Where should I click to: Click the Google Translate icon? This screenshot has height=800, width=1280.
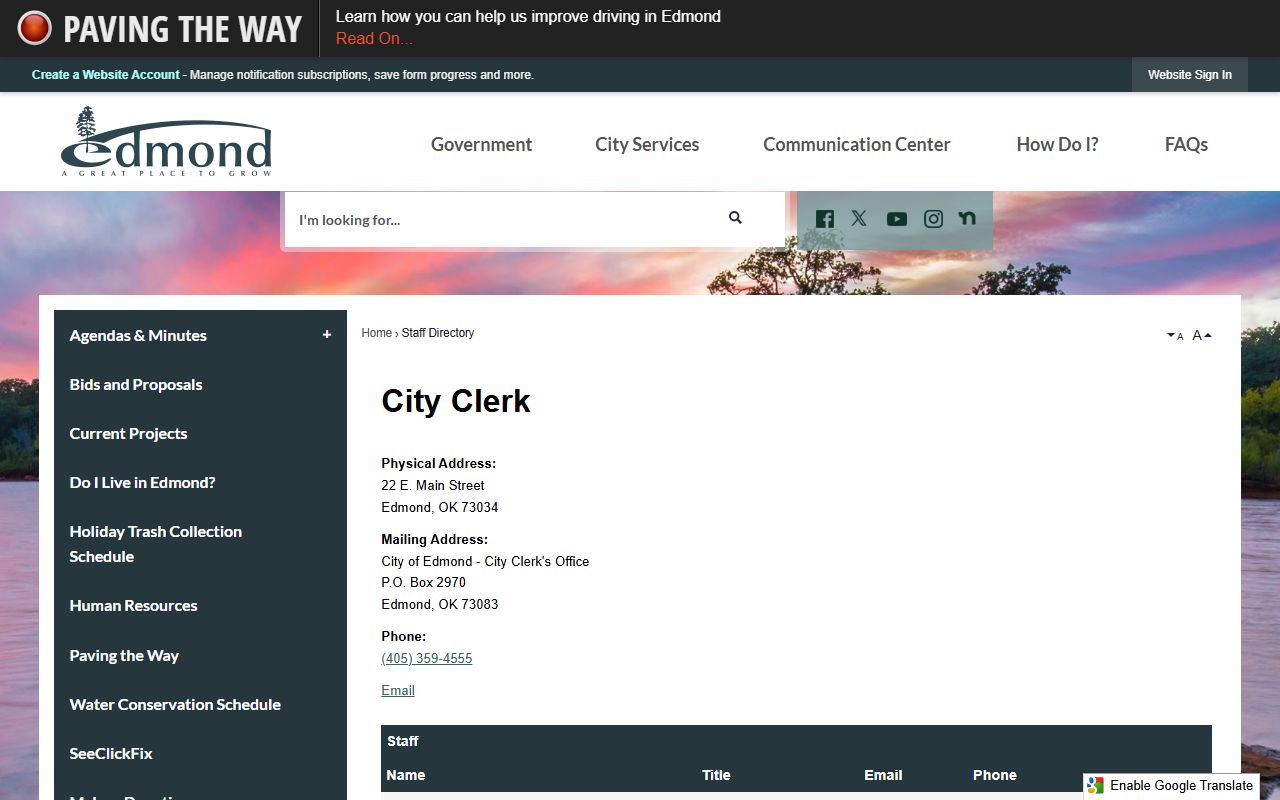1096,786
